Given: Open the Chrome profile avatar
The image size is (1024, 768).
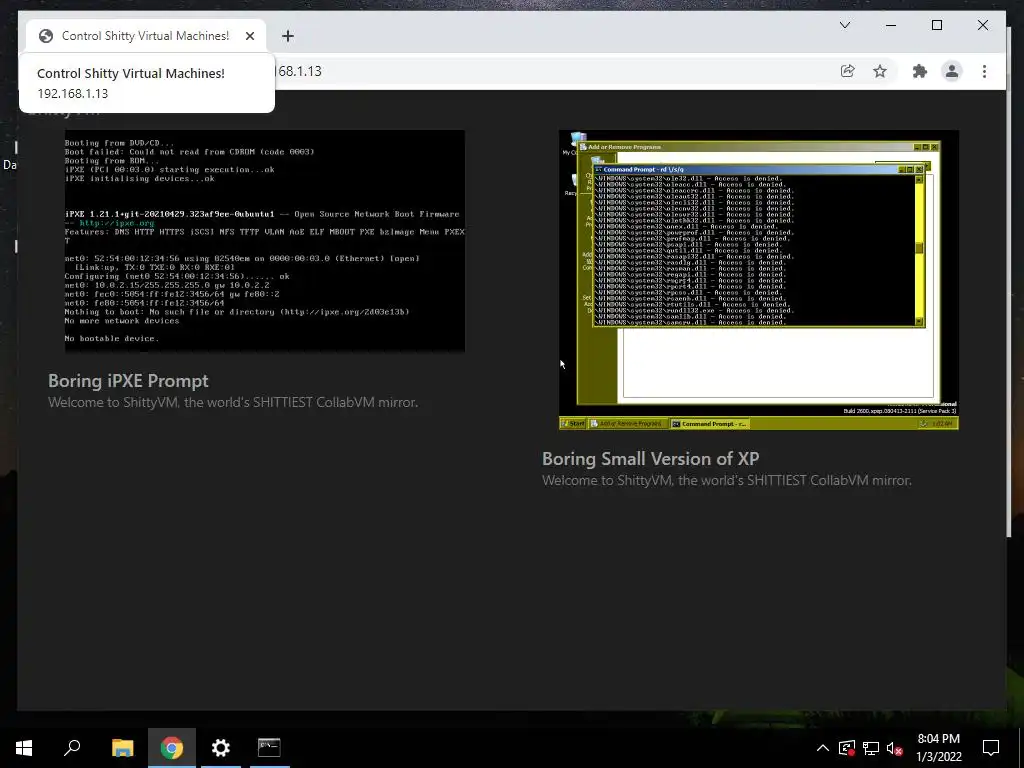Looking at the screenshot, I should (x=952, y=71).
